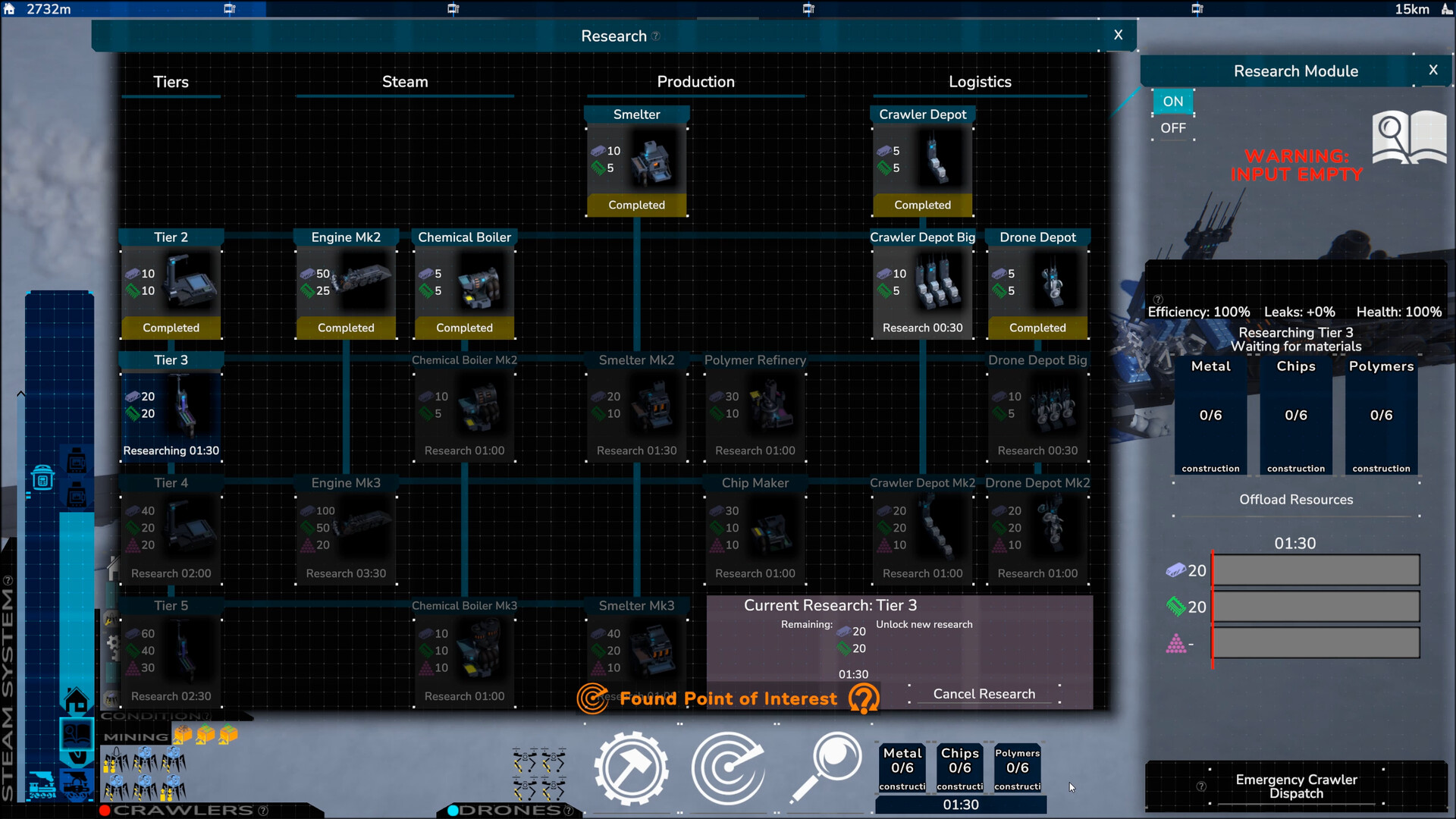Screen dimensions: 1456x819
Task: Open the Research title help tooltip
Action: click(x=656, y=36)
